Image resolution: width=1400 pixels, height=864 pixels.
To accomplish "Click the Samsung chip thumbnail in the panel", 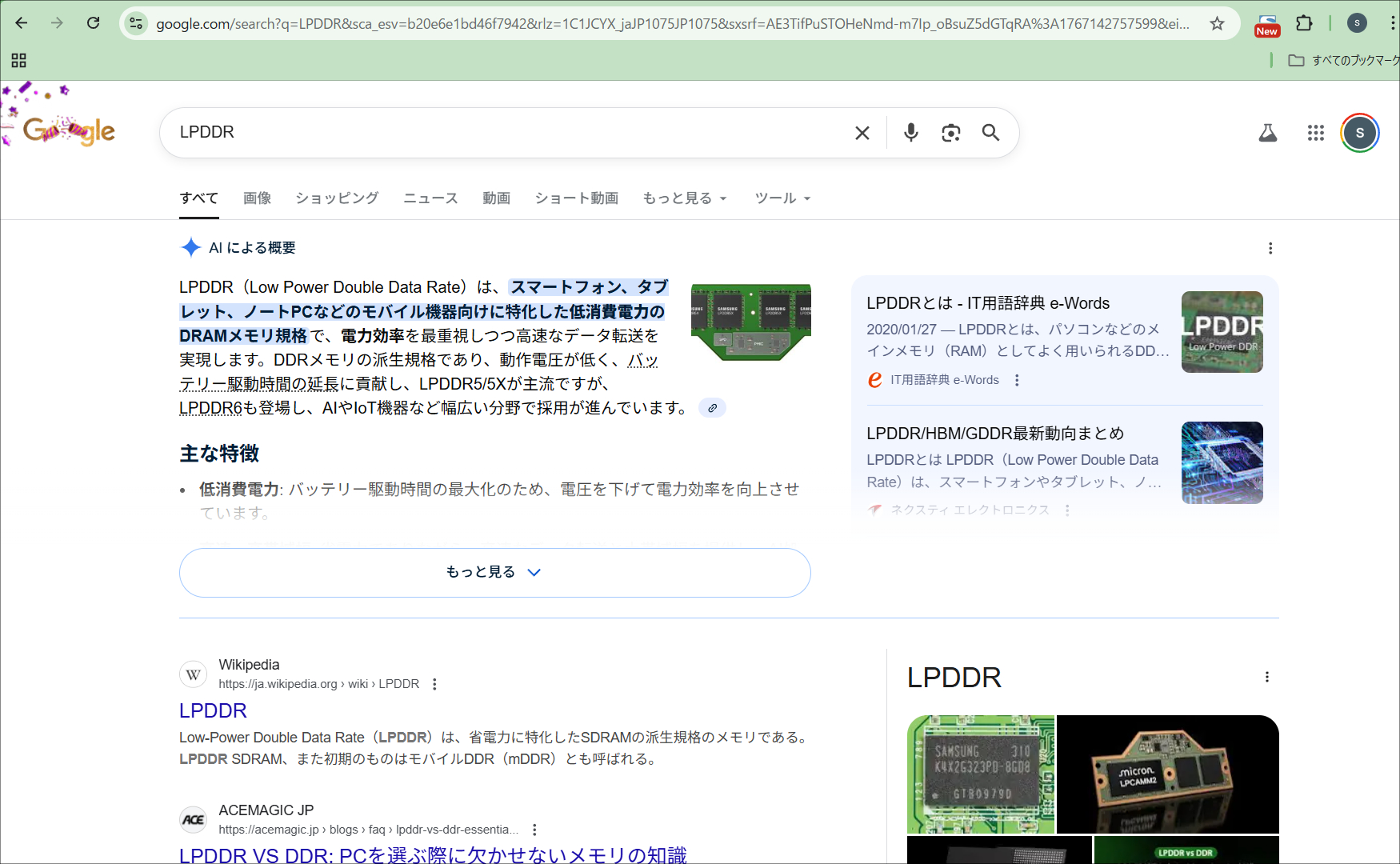I will [980, 774].
